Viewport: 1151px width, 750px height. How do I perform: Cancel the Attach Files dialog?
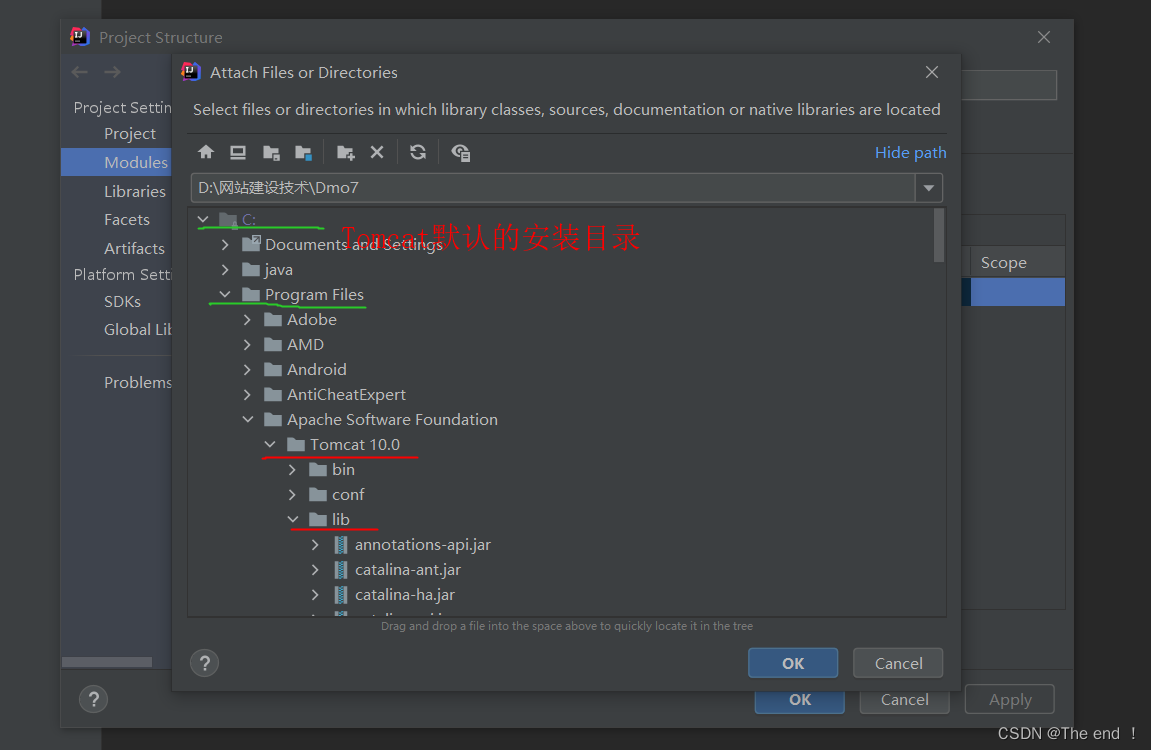point(898,663)
